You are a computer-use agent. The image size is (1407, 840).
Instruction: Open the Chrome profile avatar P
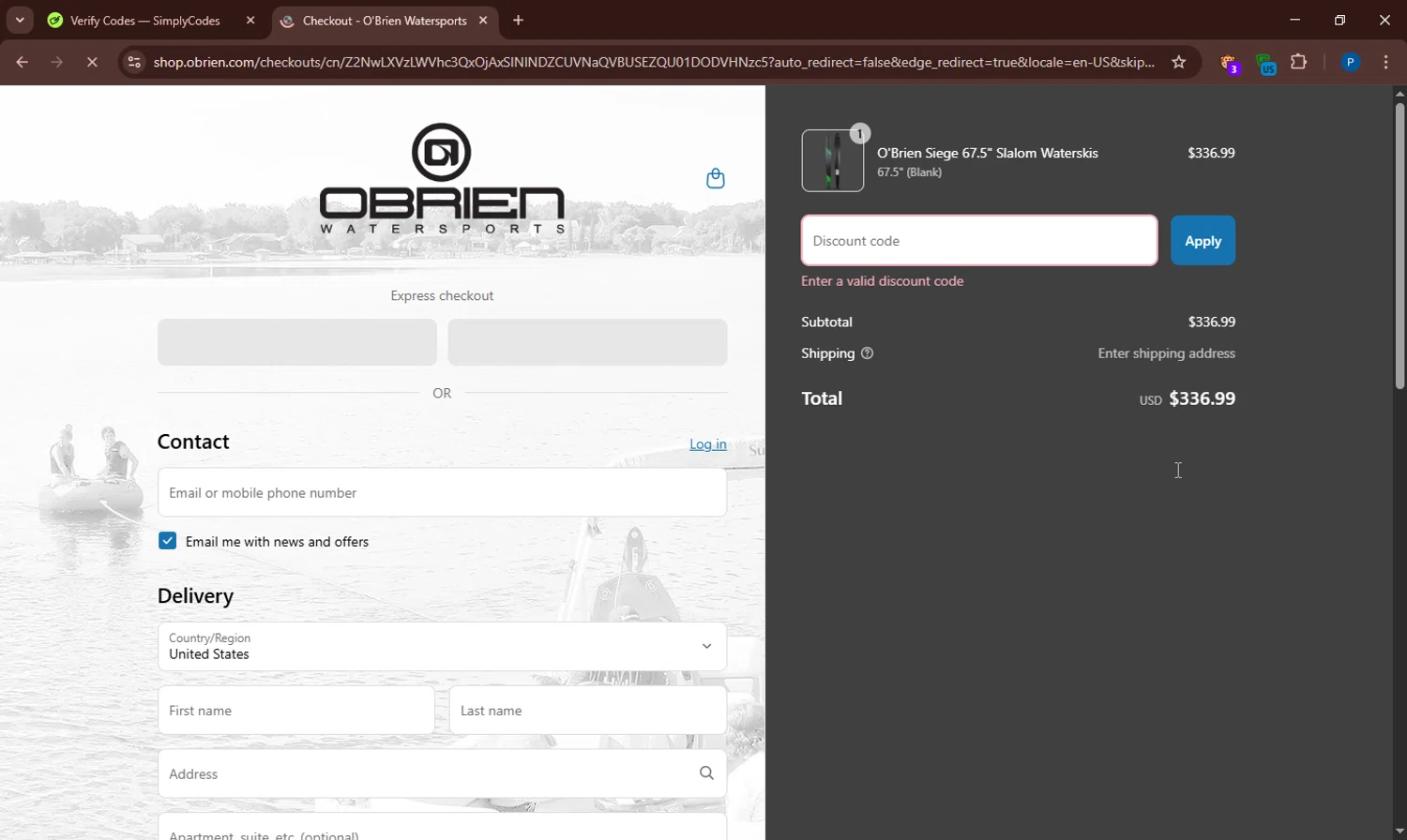(x=1351, y=63)
